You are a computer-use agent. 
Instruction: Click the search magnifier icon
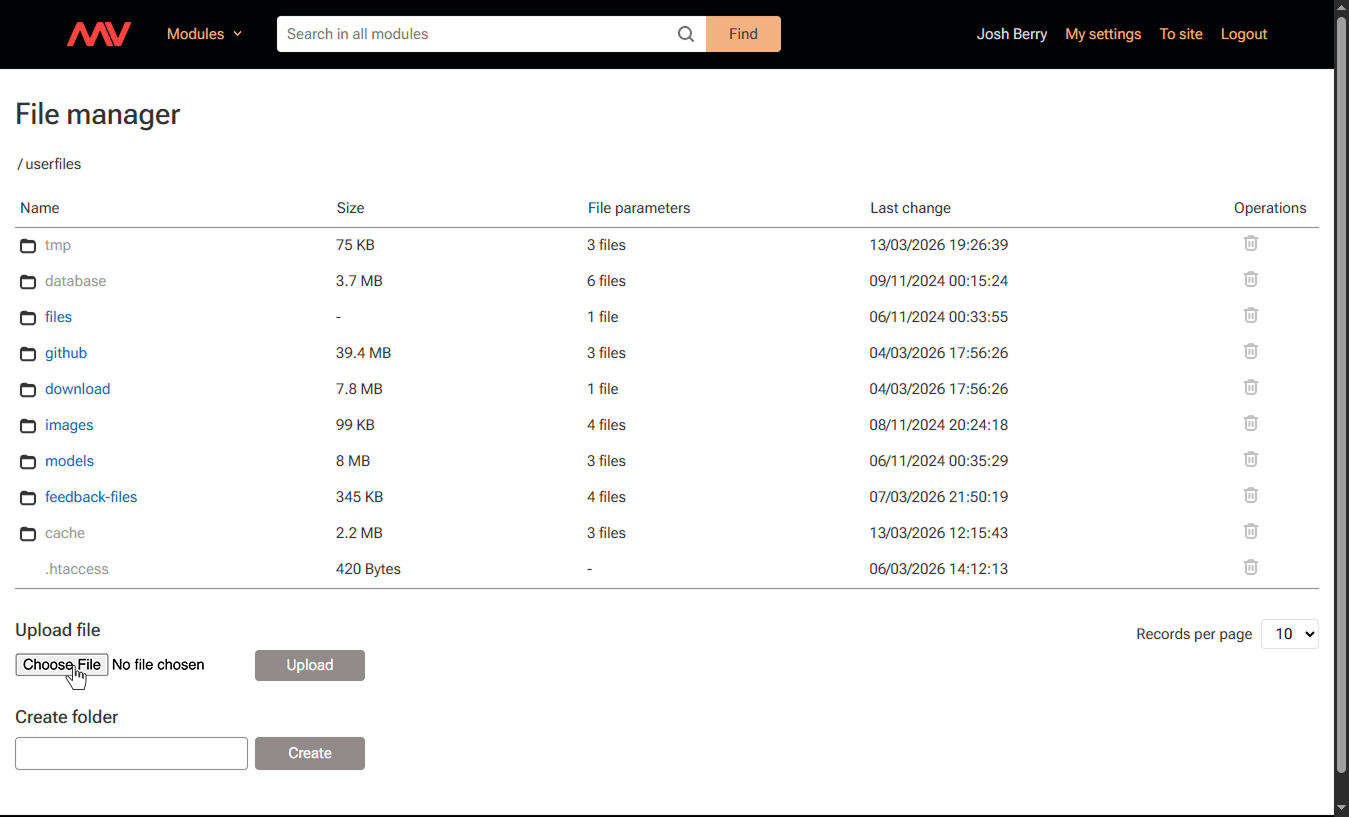pos(685,34)
